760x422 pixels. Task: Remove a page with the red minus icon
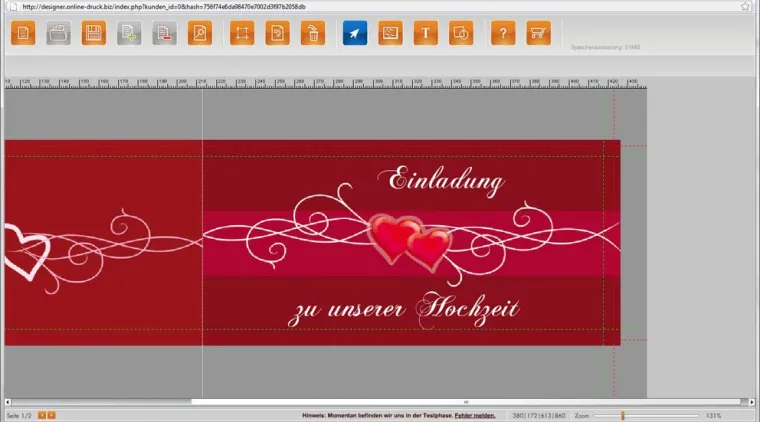(164, 33)
